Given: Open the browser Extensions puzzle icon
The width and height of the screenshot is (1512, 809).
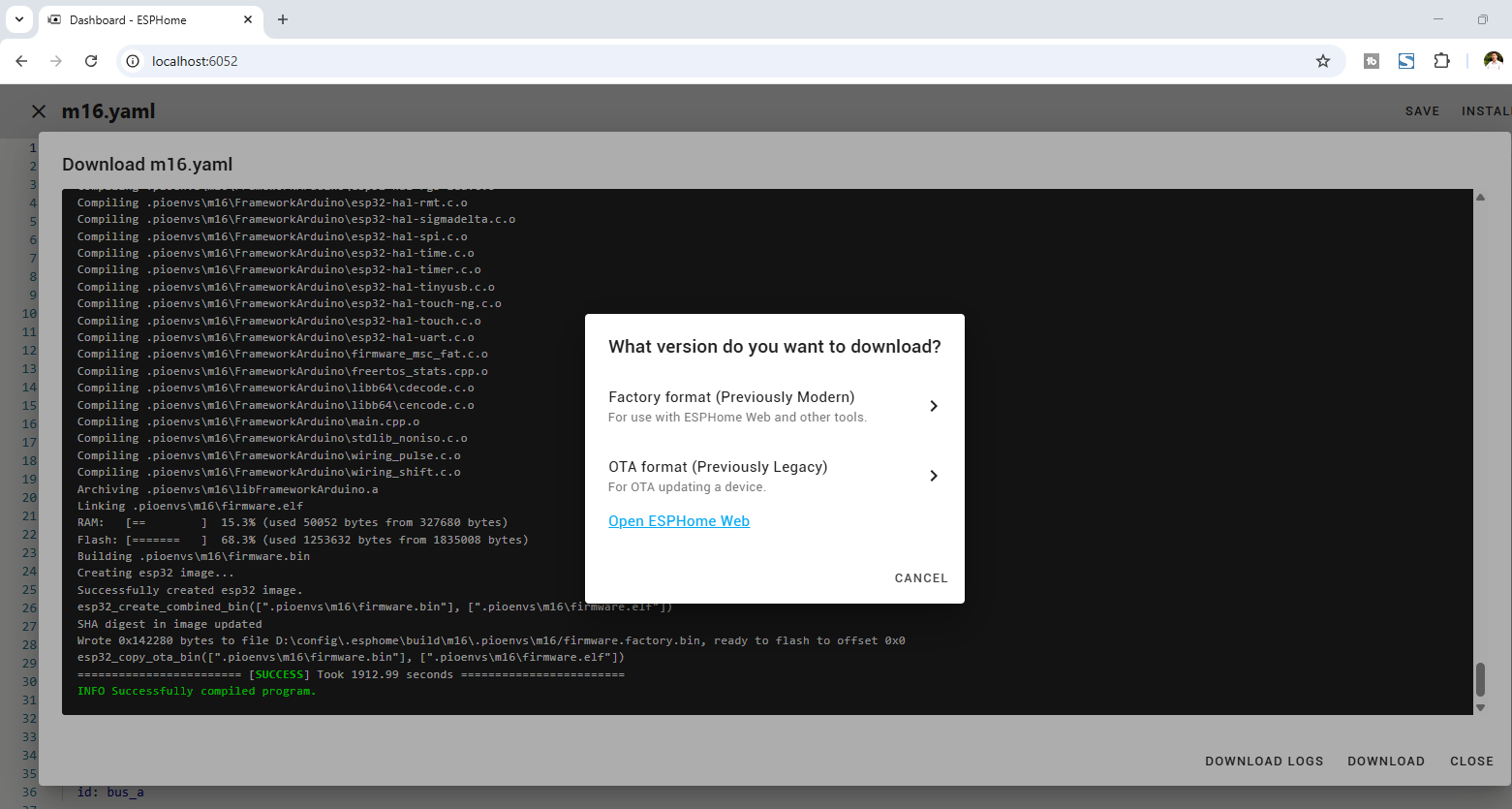Looking at the screenshot, I should coord(1441,61).
